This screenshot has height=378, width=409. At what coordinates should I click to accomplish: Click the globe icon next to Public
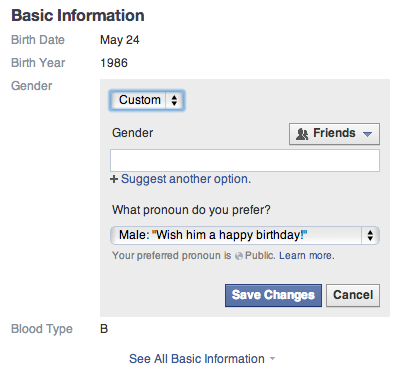point(238,256)
